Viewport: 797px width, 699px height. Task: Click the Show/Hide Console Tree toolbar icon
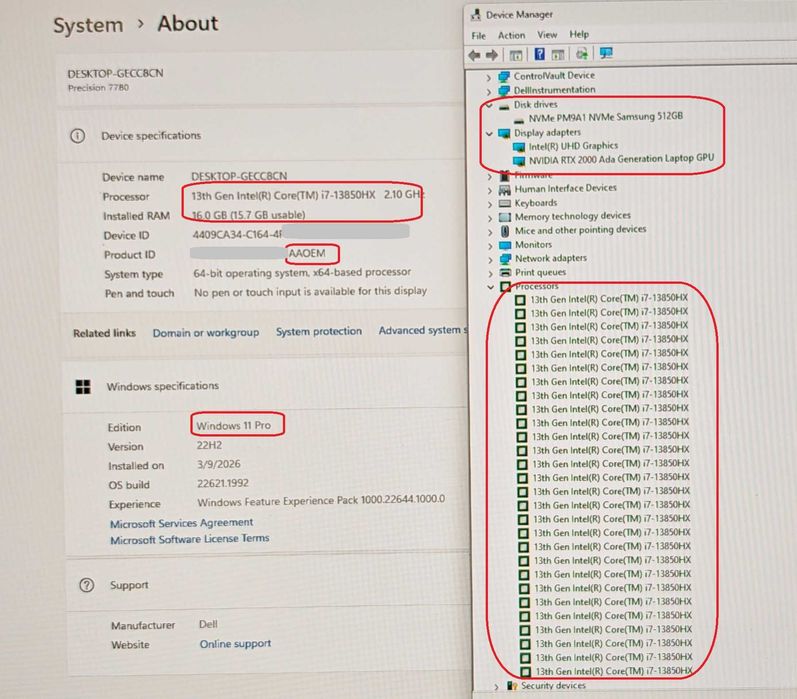(x=516, y=55)
